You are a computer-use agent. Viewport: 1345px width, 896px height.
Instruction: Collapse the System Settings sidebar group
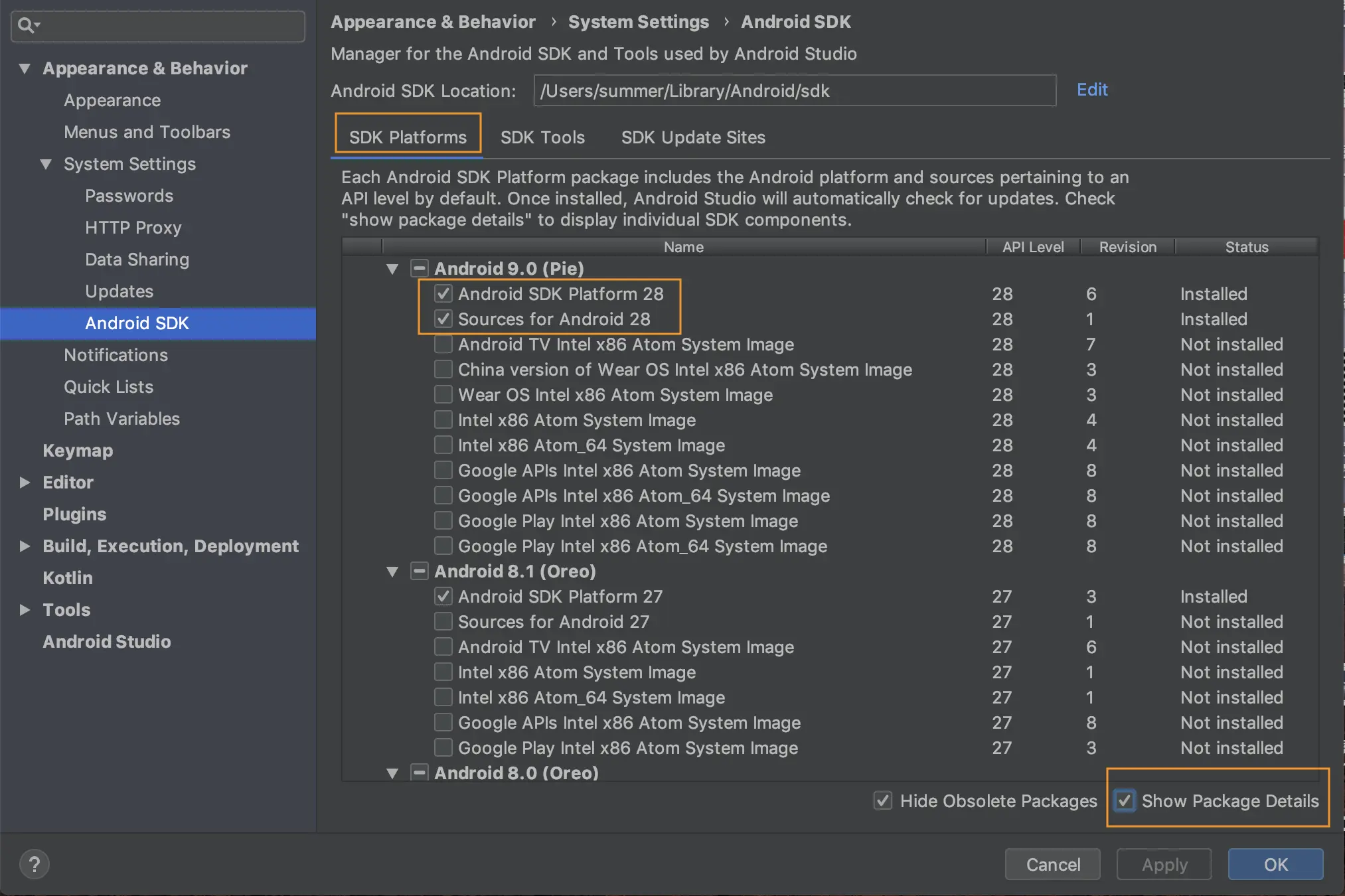[x=46, y=164]
